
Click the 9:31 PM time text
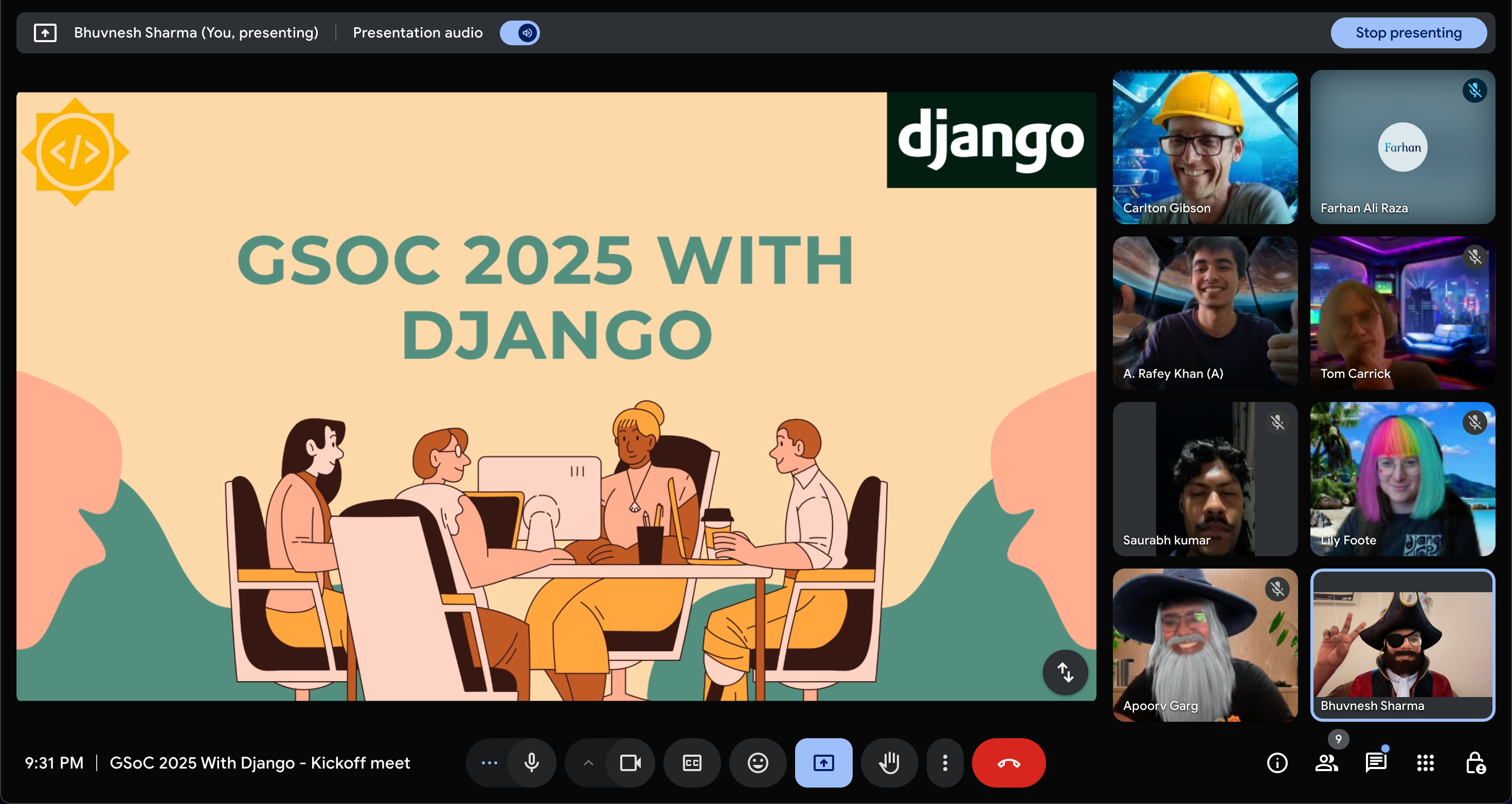pos(54,762)
